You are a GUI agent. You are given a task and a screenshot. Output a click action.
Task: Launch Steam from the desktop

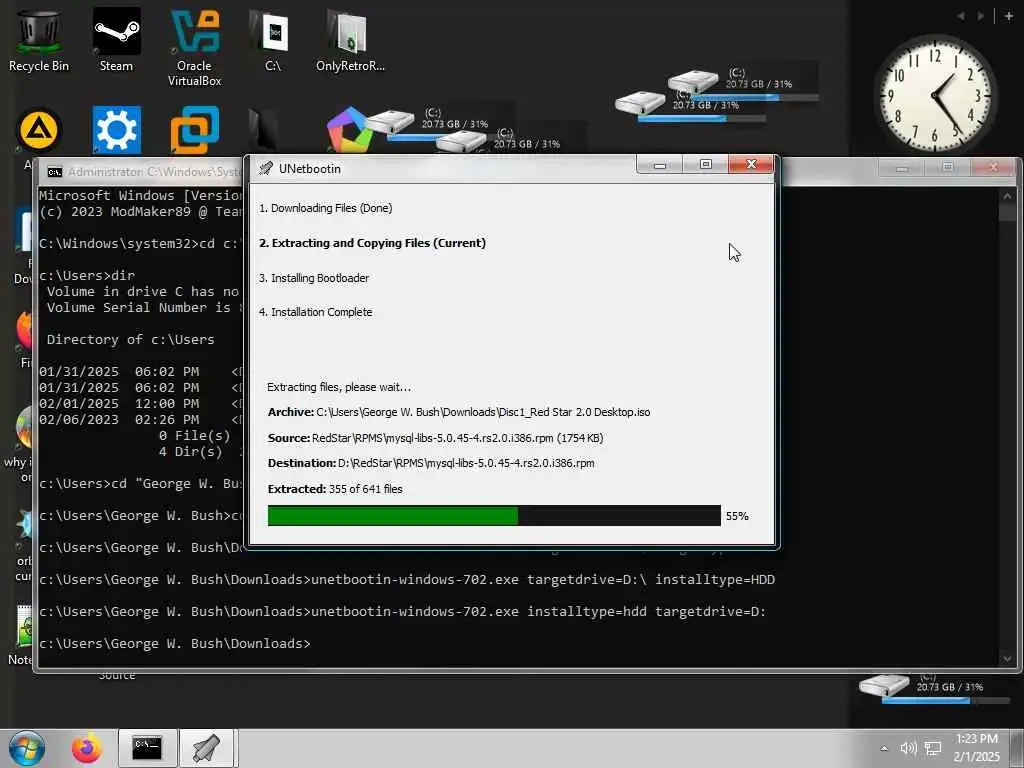(x=116, y=40)
